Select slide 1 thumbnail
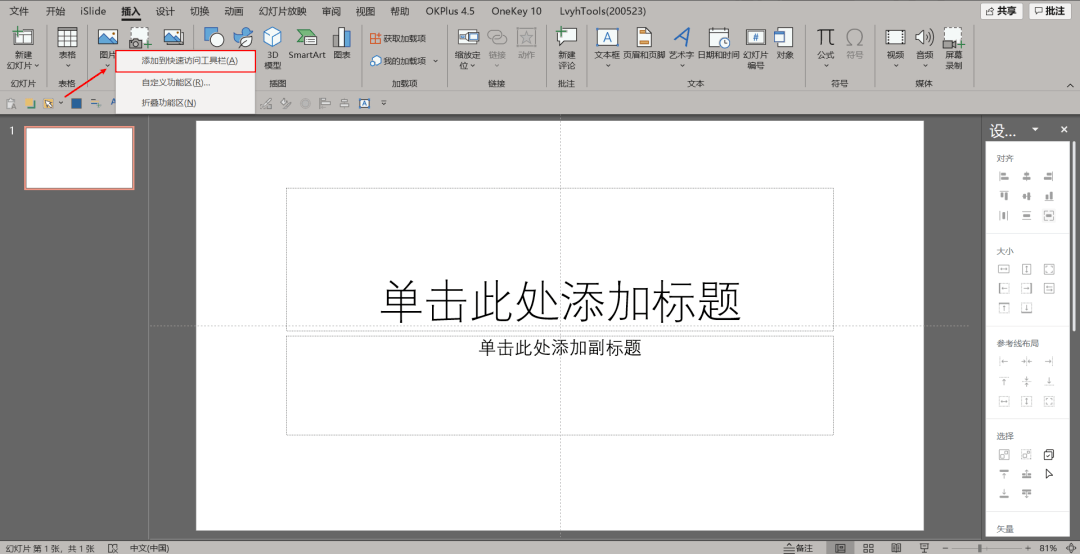1080x554 pixels. [79, 158]
